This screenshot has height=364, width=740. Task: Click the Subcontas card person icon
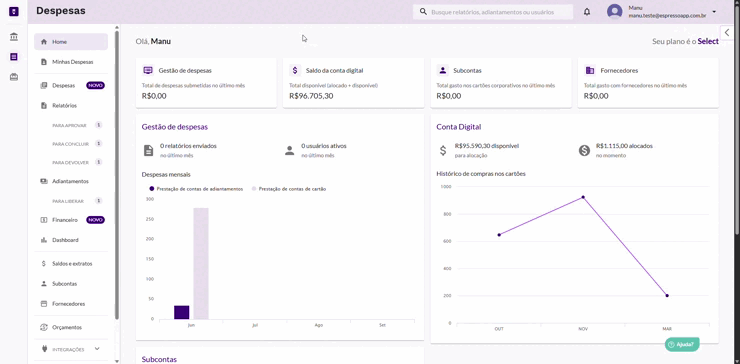coord(443,70)
